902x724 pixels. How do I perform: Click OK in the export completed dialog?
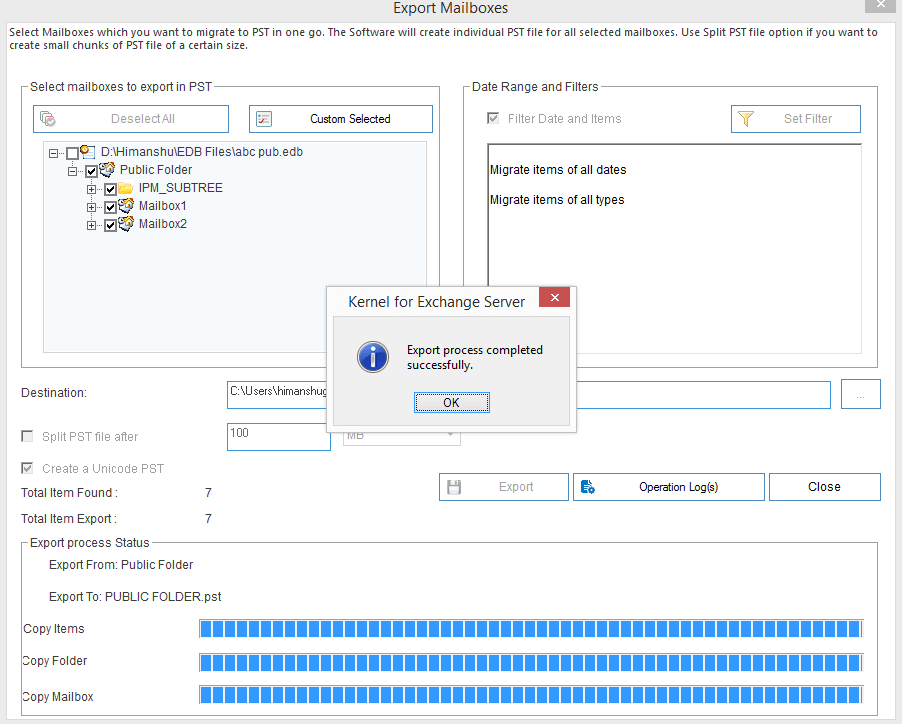pyautogui.click(x=452, y=403)
